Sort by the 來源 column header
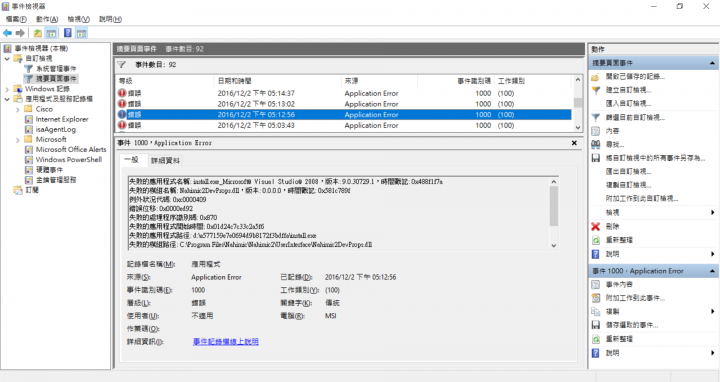Screen dimensions: 720x382 [379, 81]
